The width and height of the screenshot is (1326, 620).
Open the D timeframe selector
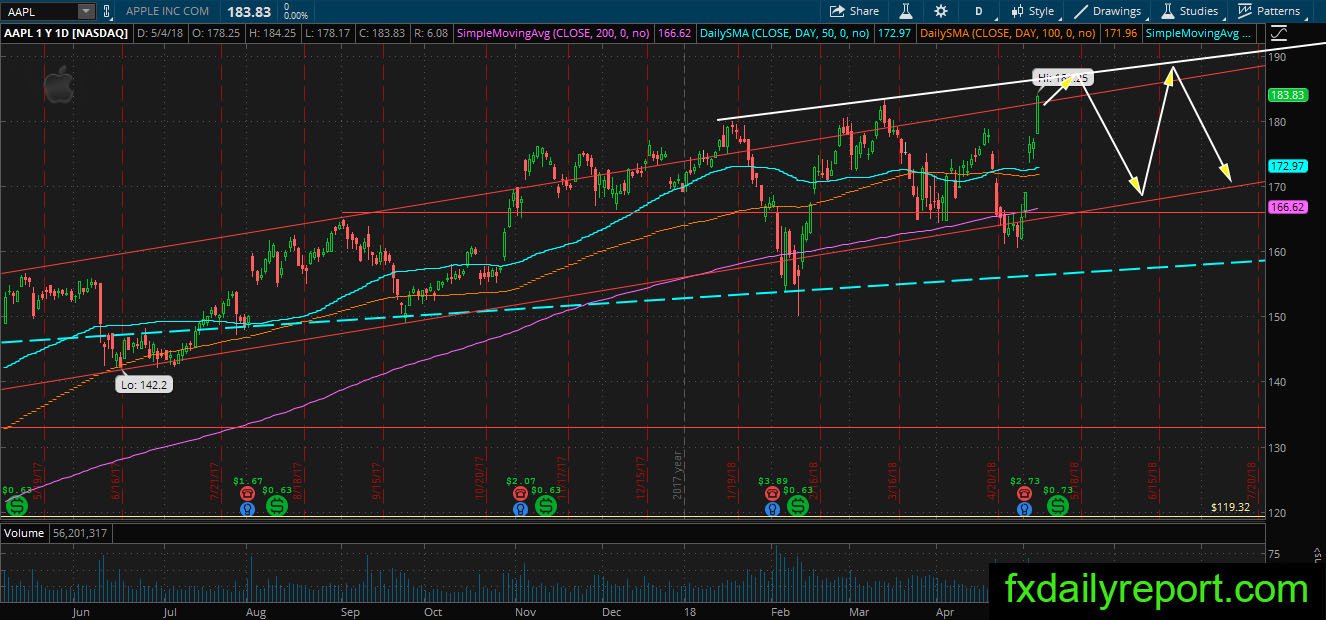978,11
